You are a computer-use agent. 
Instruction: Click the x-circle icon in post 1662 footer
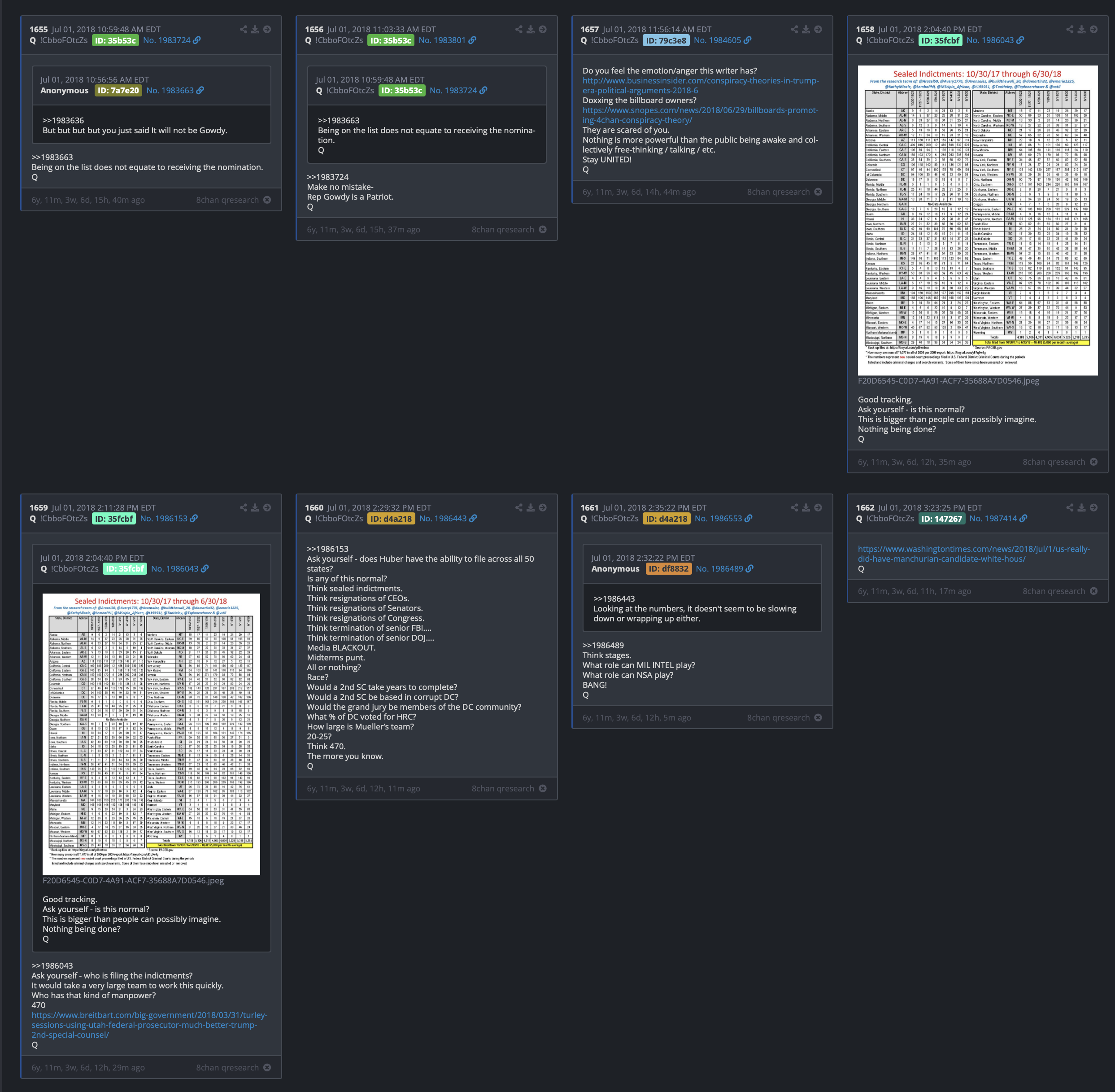point(1094,591)
